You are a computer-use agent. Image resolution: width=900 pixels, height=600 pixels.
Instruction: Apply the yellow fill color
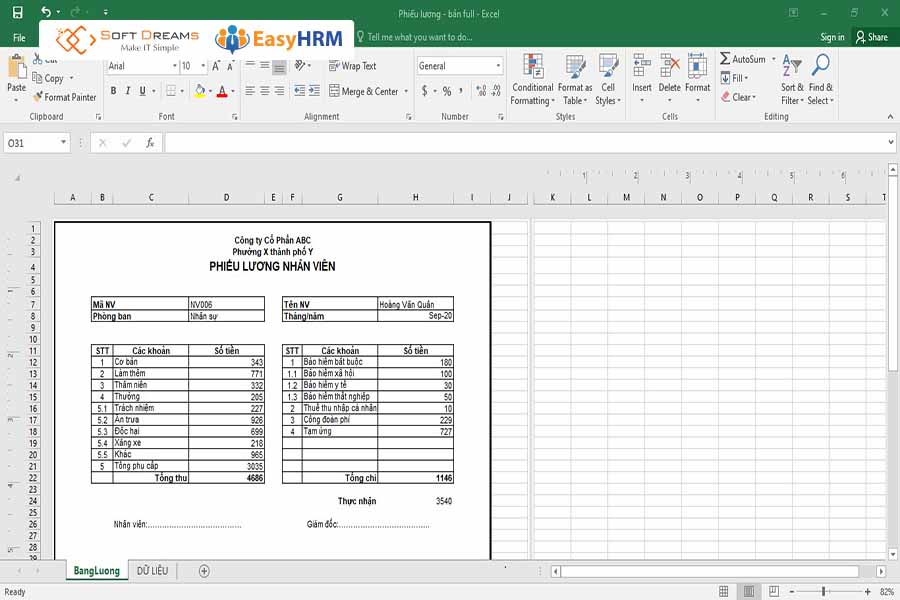tap(200, 91)
